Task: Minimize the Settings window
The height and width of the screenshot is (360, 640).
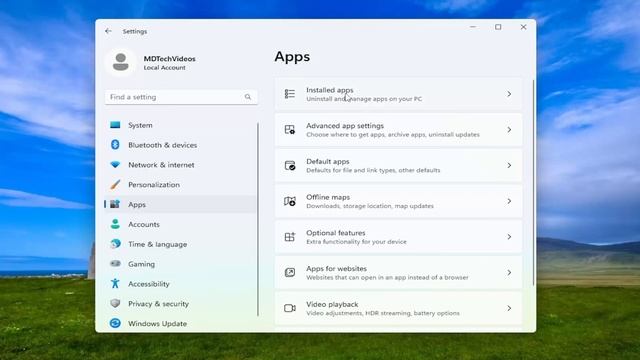Action: pyautogui.click(x=473, y=27)
